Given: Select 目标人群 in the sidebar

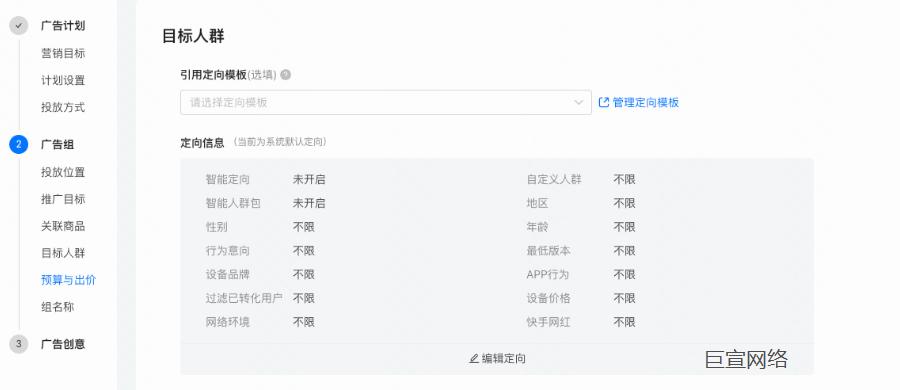Looking at the screenshot, I should click(63, 253).
